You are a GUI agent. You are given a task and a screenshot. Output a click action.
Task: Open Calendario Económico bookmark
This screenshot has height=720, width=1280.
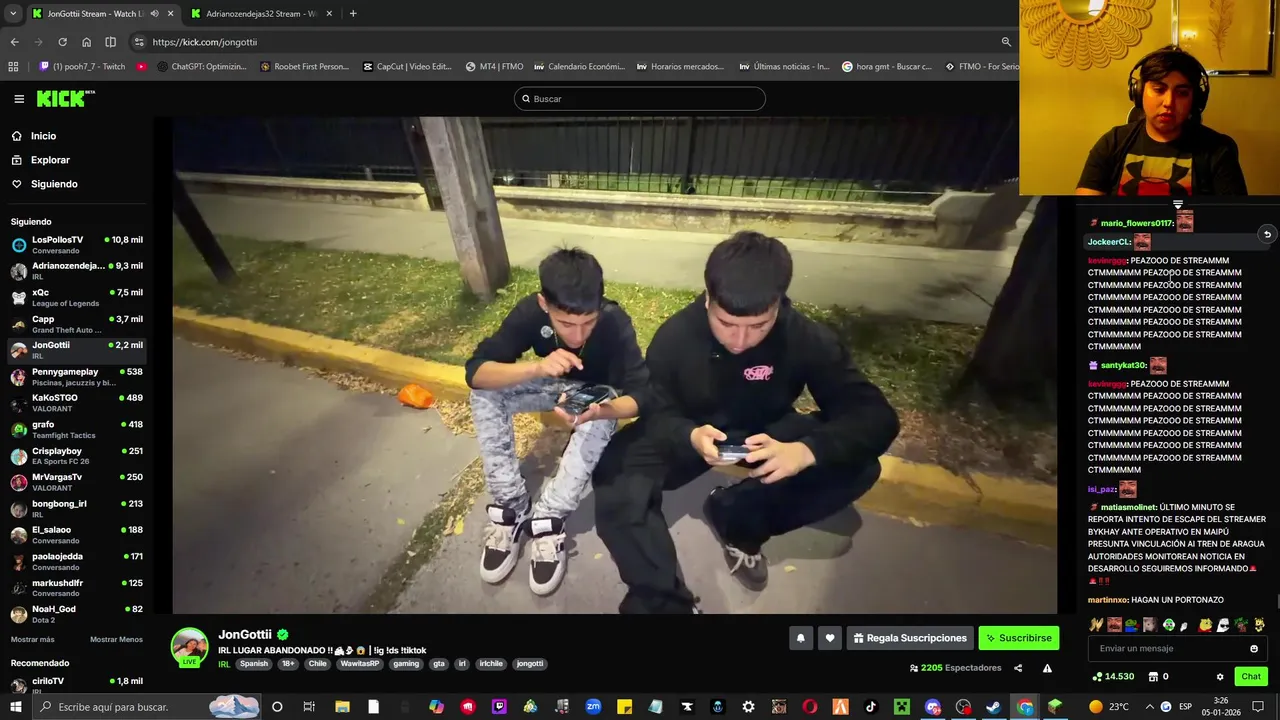coord(579,67)
